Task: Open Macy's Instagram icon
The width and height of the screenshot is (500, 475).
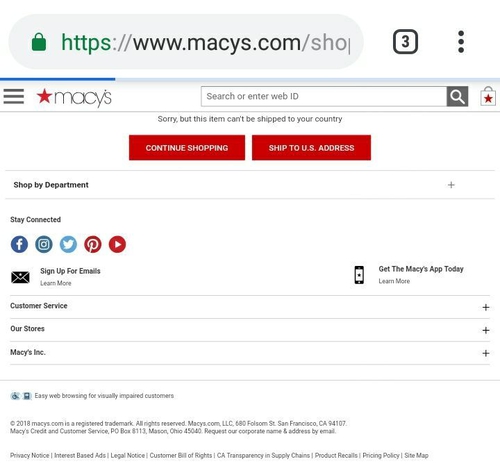Action: pyautogui.click(x=44, y=244)
